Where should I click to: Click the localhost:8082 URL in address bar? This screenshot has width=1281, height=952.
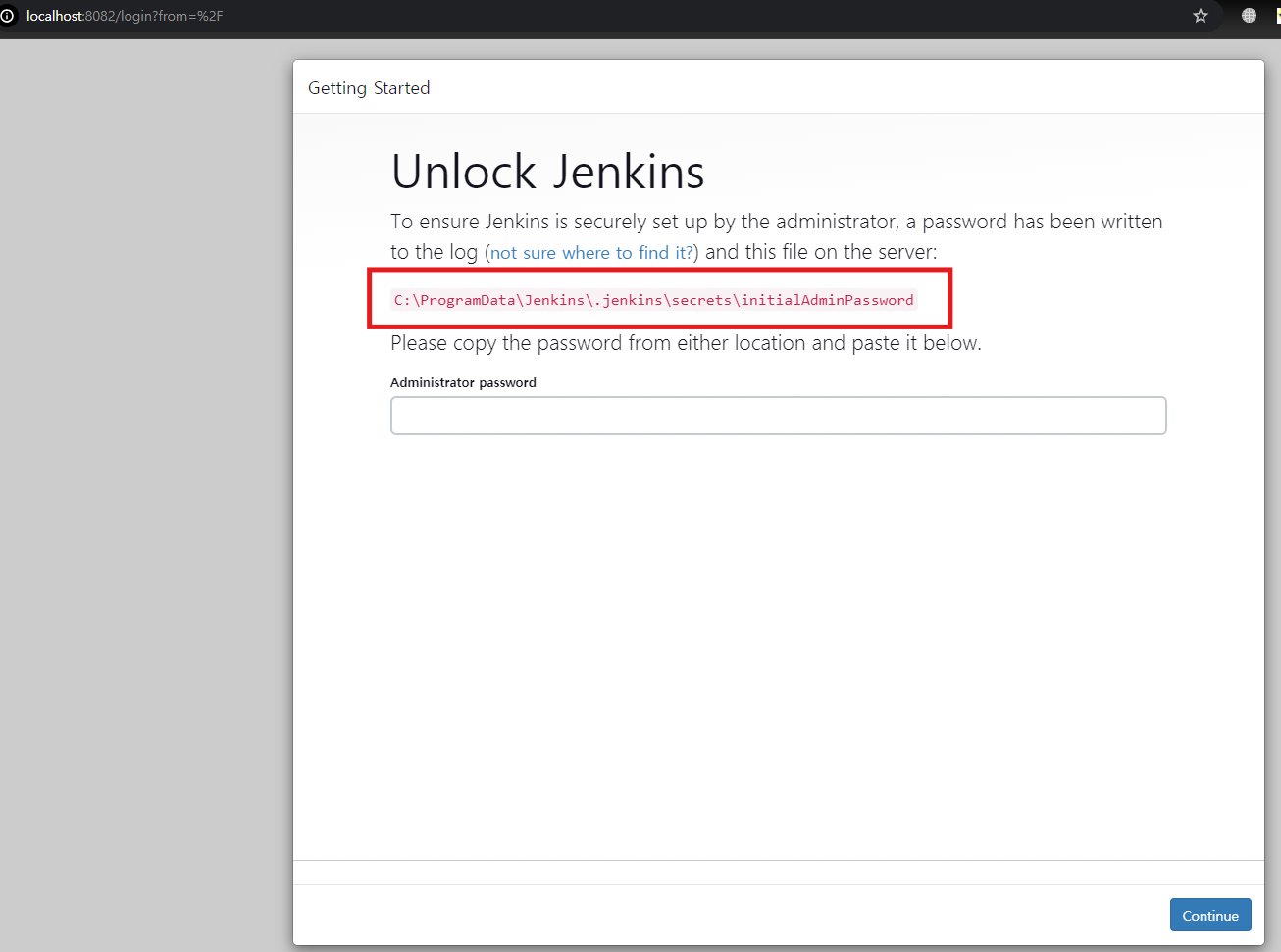tap(125, 16)
